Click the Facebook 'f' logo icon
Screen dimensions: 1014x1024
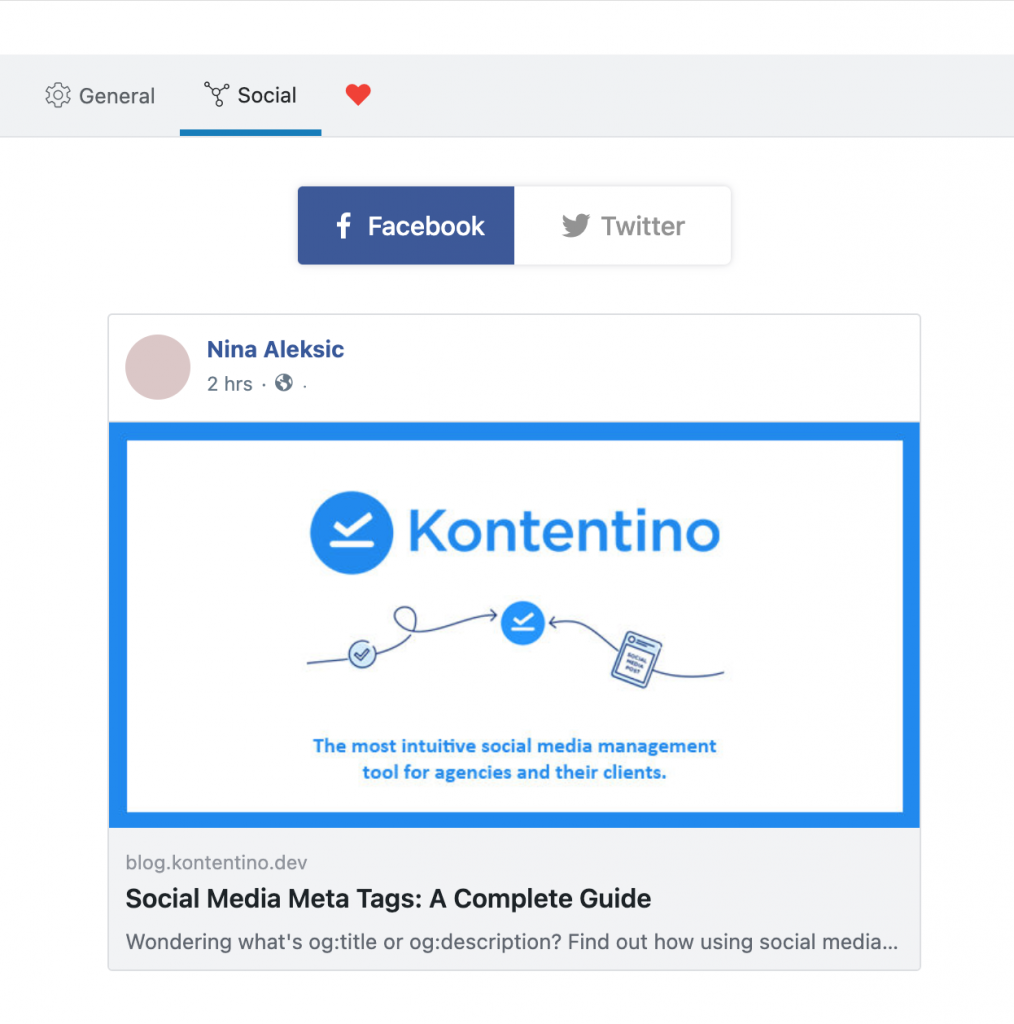point(343,226)
